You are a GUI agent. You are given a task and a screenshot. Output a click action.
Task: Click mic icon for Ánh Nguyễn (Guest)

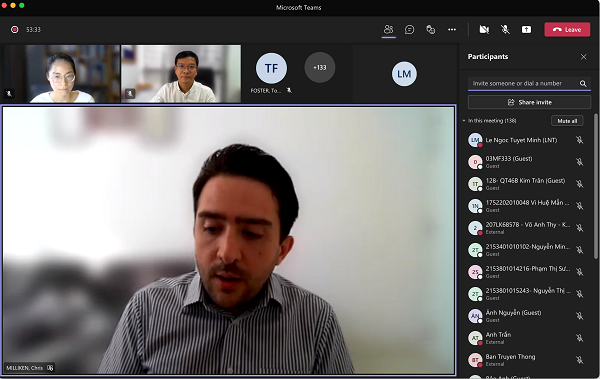tap(579, 316)
